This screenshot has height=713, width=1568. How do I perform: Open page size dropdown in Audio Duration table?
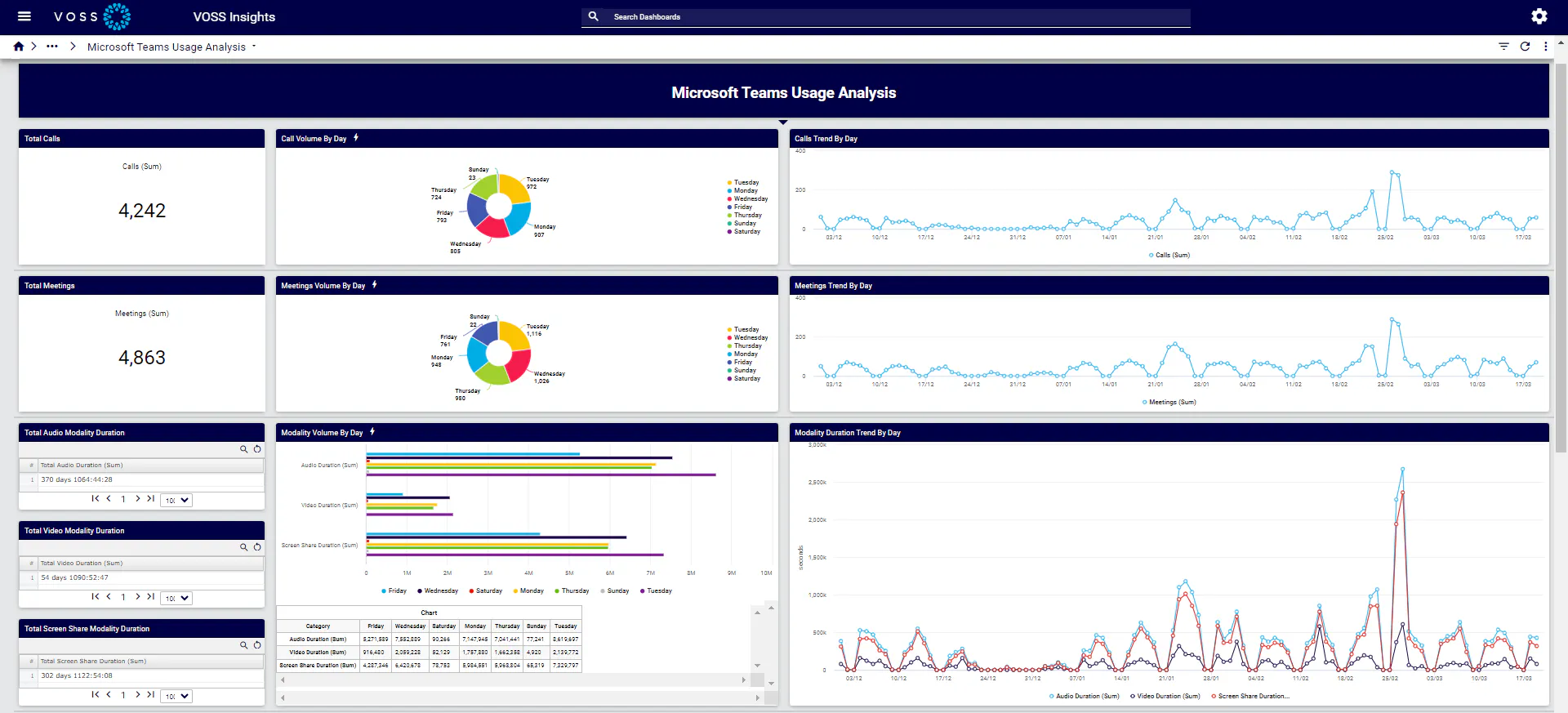pyautogui.click(x=176, y=500)
